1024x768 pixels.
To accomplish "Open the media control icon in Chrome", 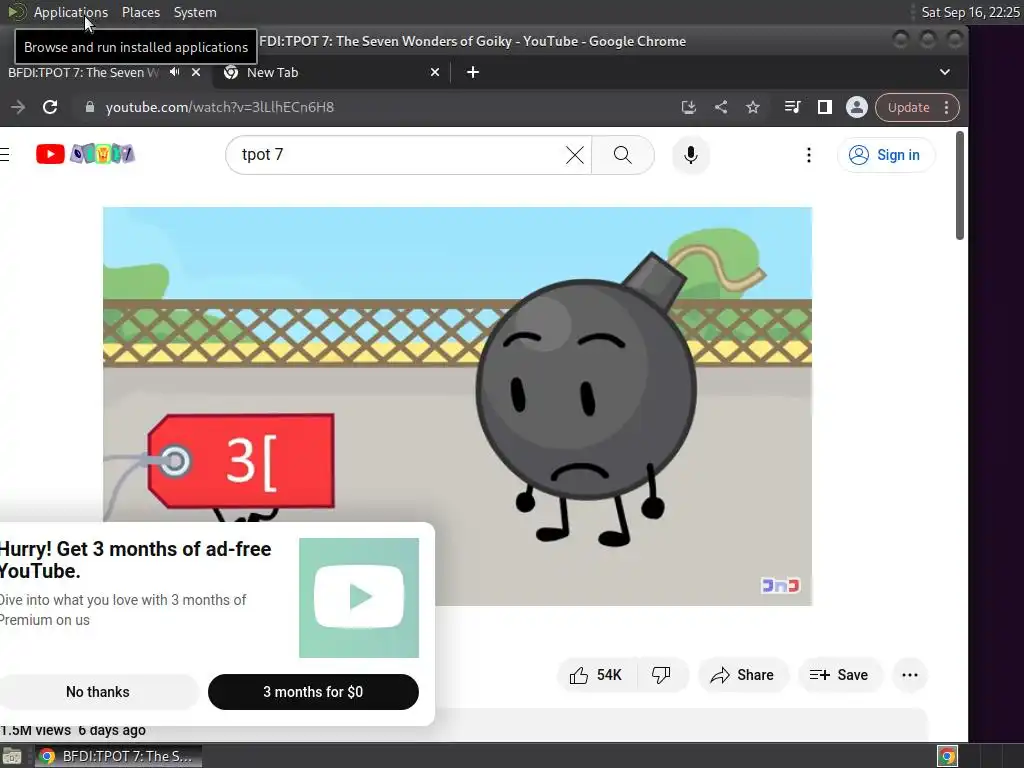I will point(792,107).
